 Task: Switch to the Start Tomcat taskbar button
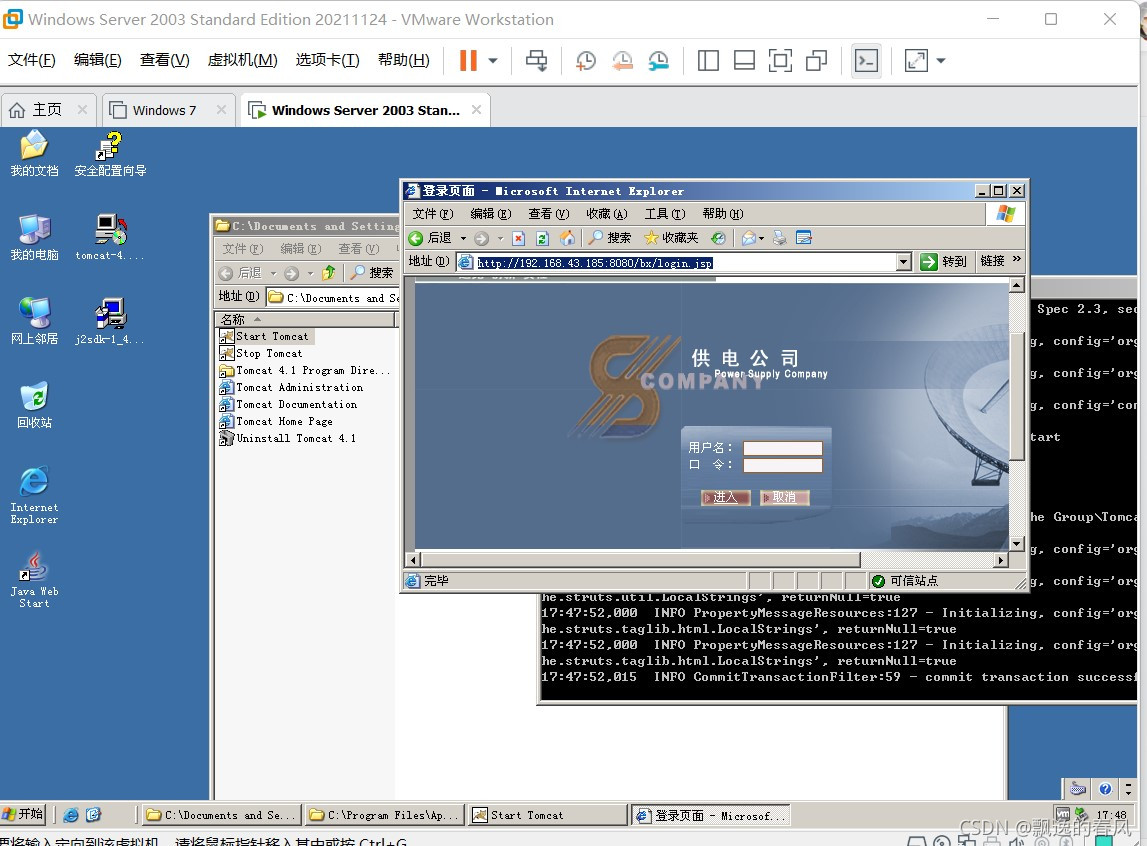coord(547,815)
